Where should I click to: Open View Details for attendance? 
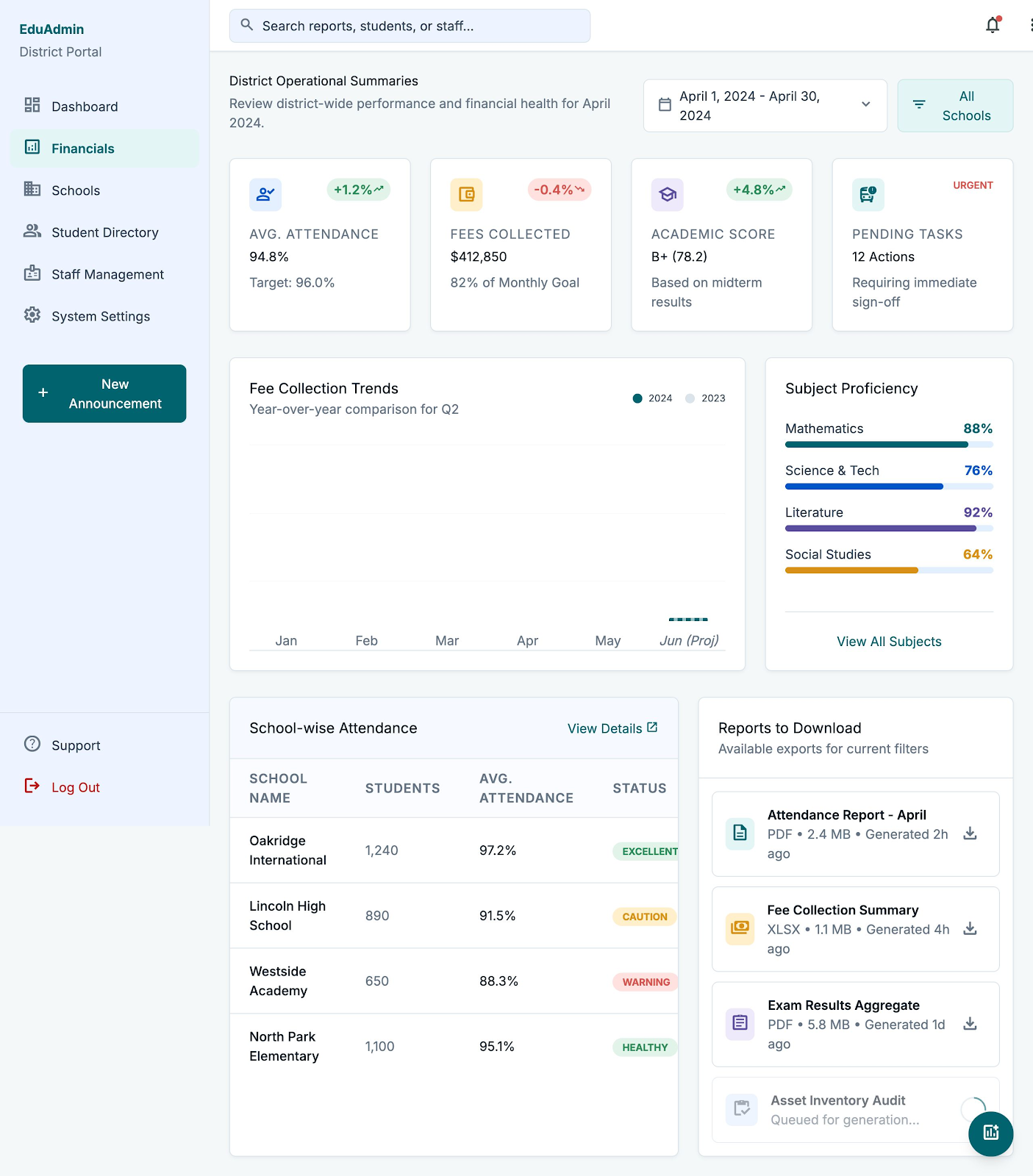point(612,728)
